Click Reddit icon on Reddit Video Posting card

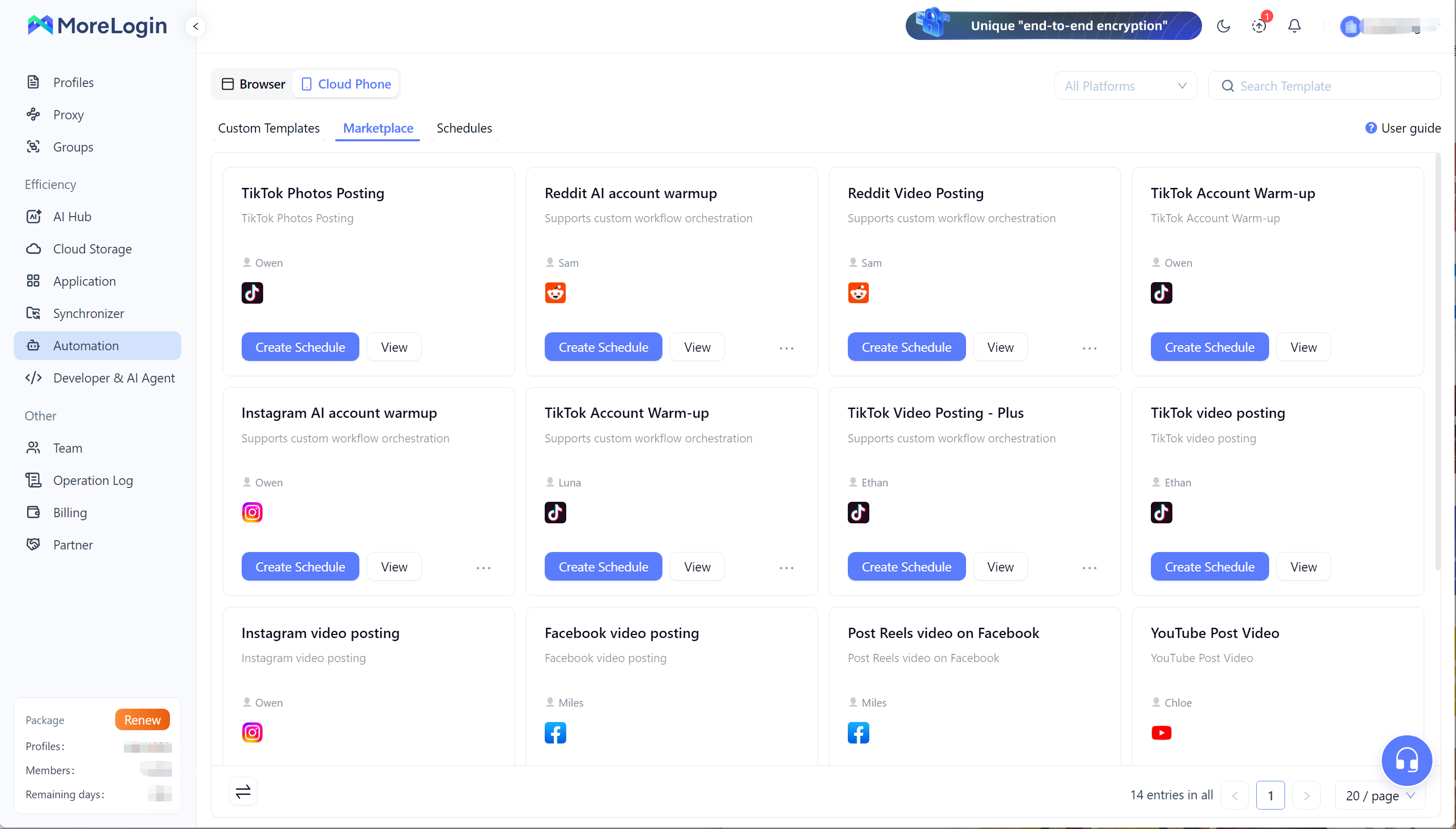859,293
